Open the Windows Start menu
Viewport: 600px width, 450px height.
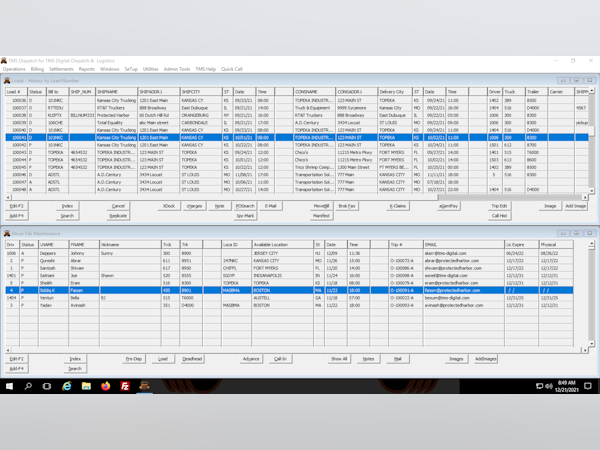coord(9,386)
